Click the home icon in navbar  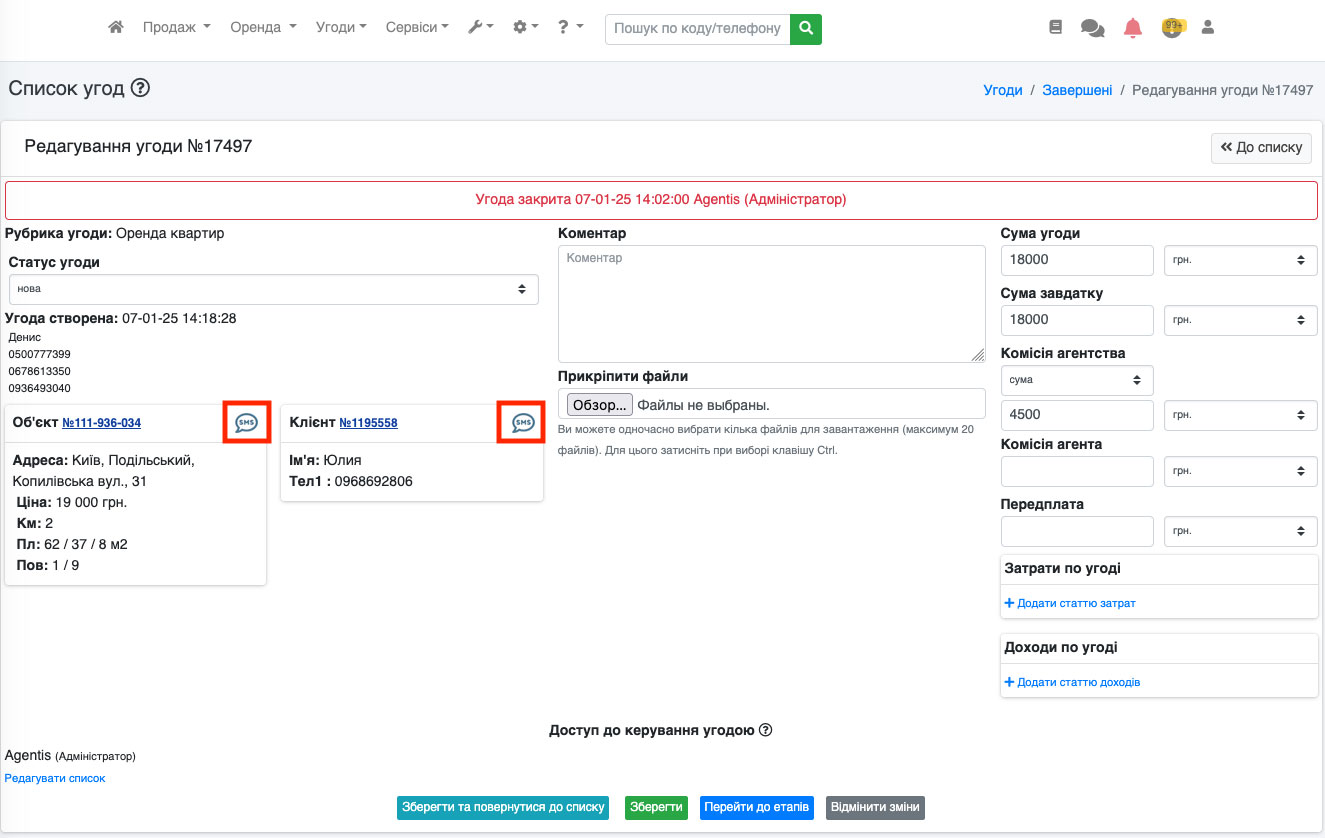pos(116,28)
